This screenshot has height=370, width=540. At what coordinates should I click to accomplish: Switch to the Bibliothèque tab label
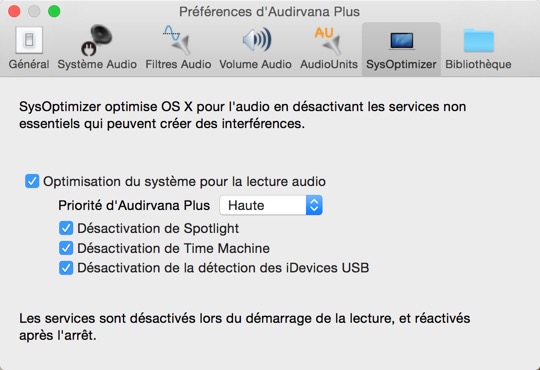(x=478, y=64)
